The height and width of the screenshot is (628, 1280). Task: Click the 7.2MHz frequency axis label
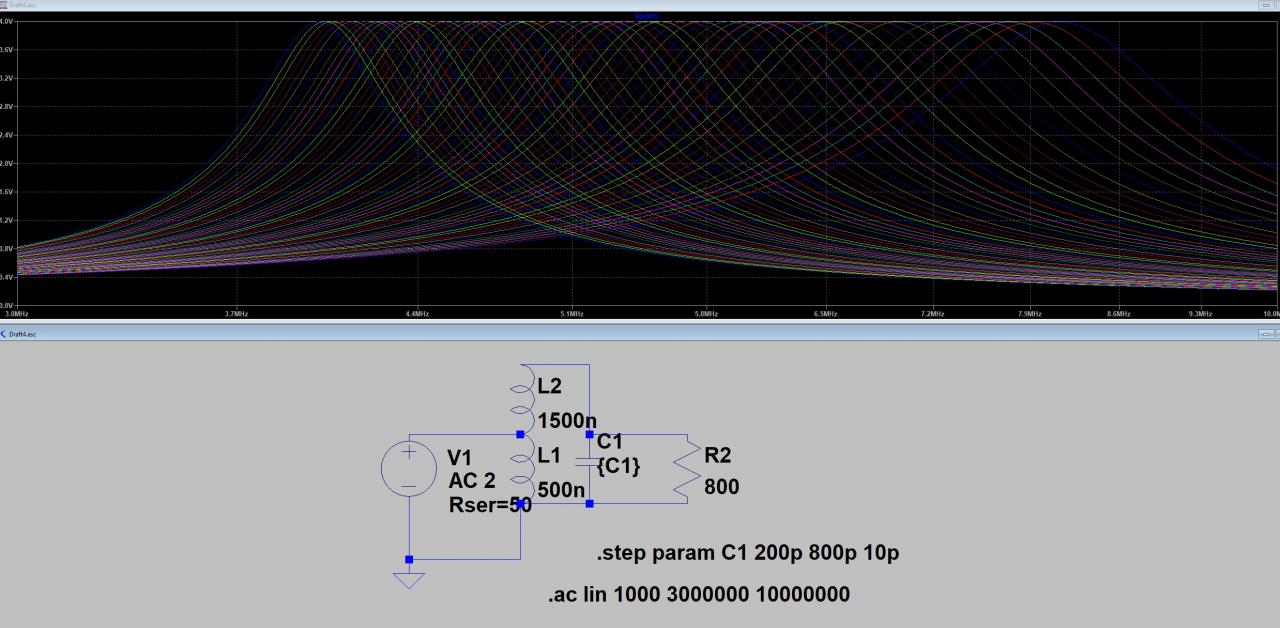tap(932, 314)
